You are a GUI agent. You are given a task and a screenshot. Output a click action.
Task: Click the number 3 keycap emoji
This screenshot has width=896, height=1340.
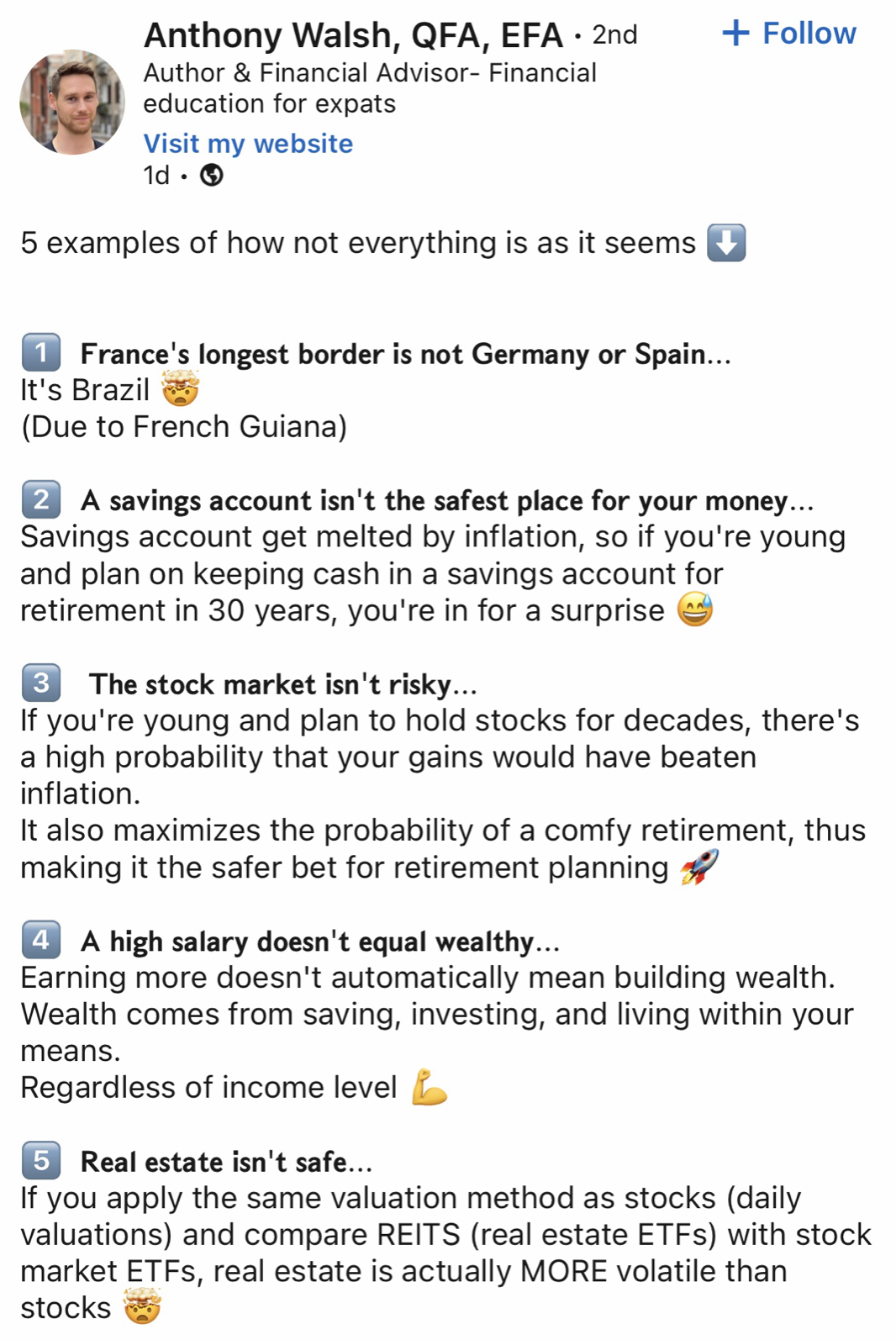[41, 683]
